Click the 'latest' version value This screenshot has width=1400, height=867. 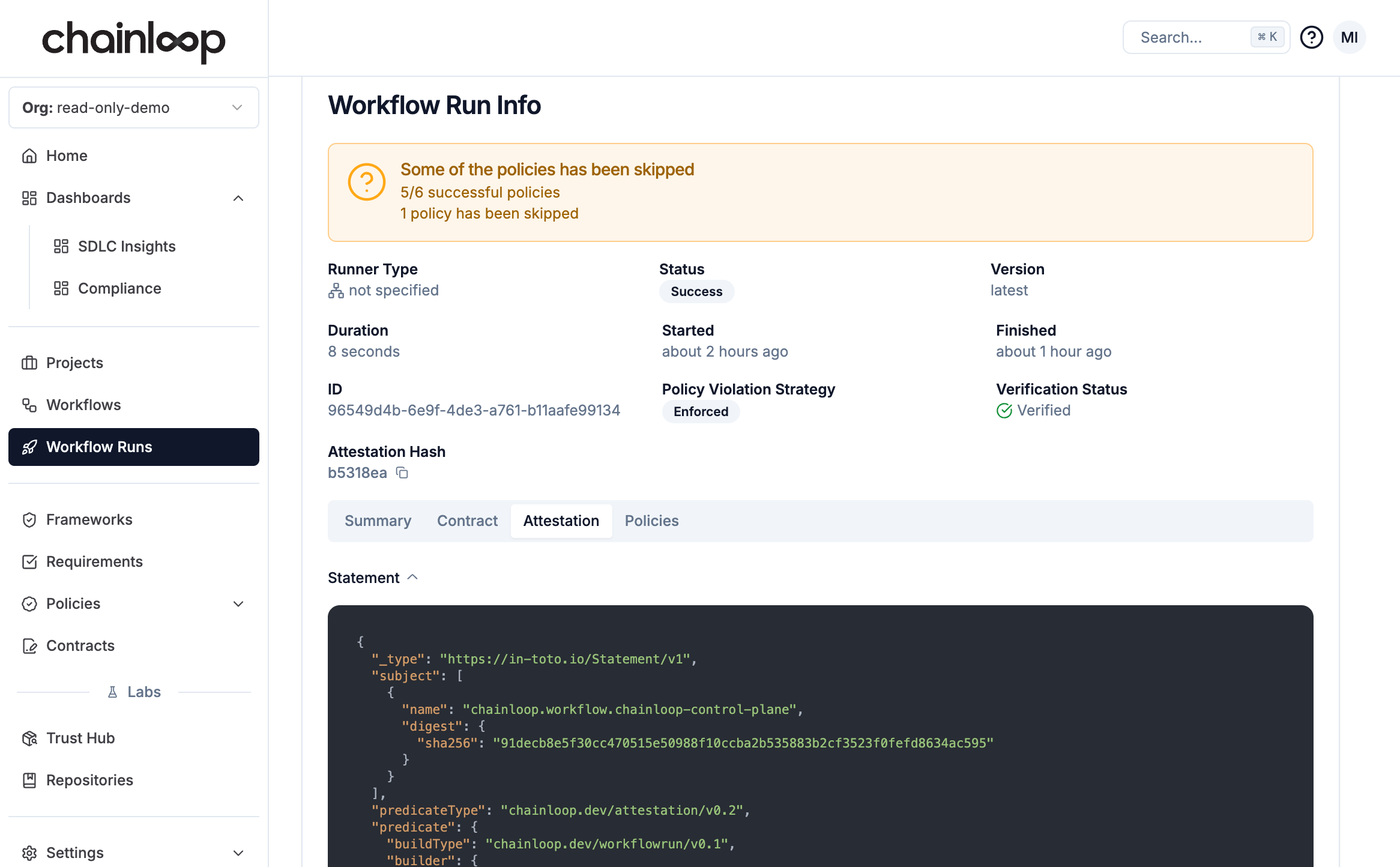(1009, 290)
